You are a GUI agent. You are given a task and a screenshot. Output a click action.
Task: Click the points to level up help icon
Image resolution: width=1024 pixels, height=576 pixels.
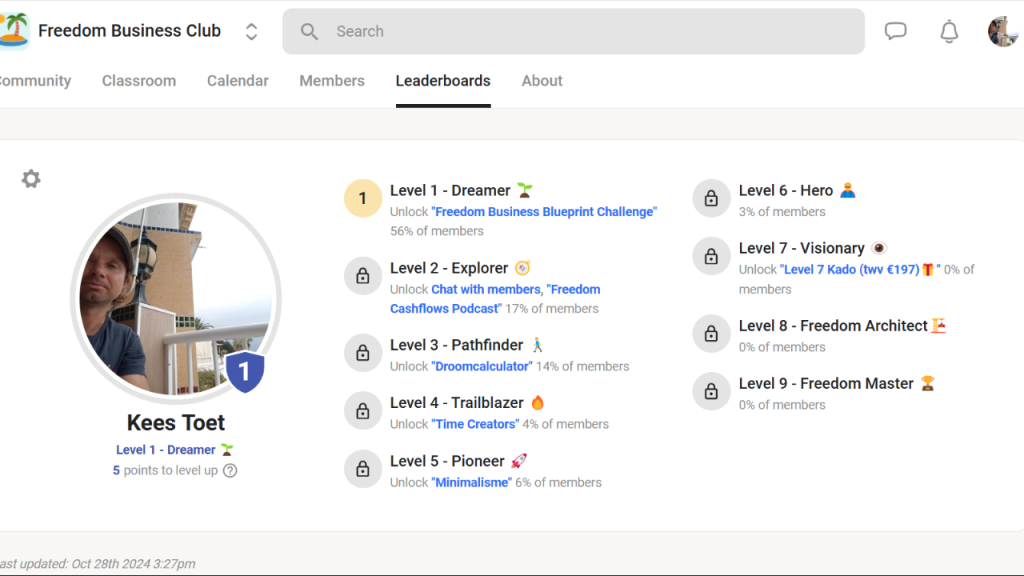click(230, 471)
